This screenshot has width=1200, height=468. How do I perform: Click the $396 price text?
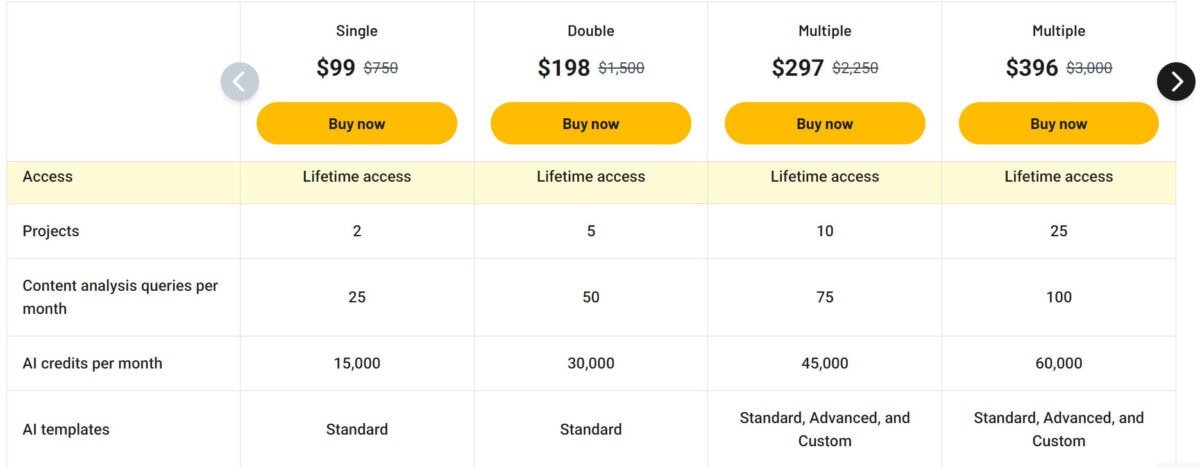(x=1032, y=68)
